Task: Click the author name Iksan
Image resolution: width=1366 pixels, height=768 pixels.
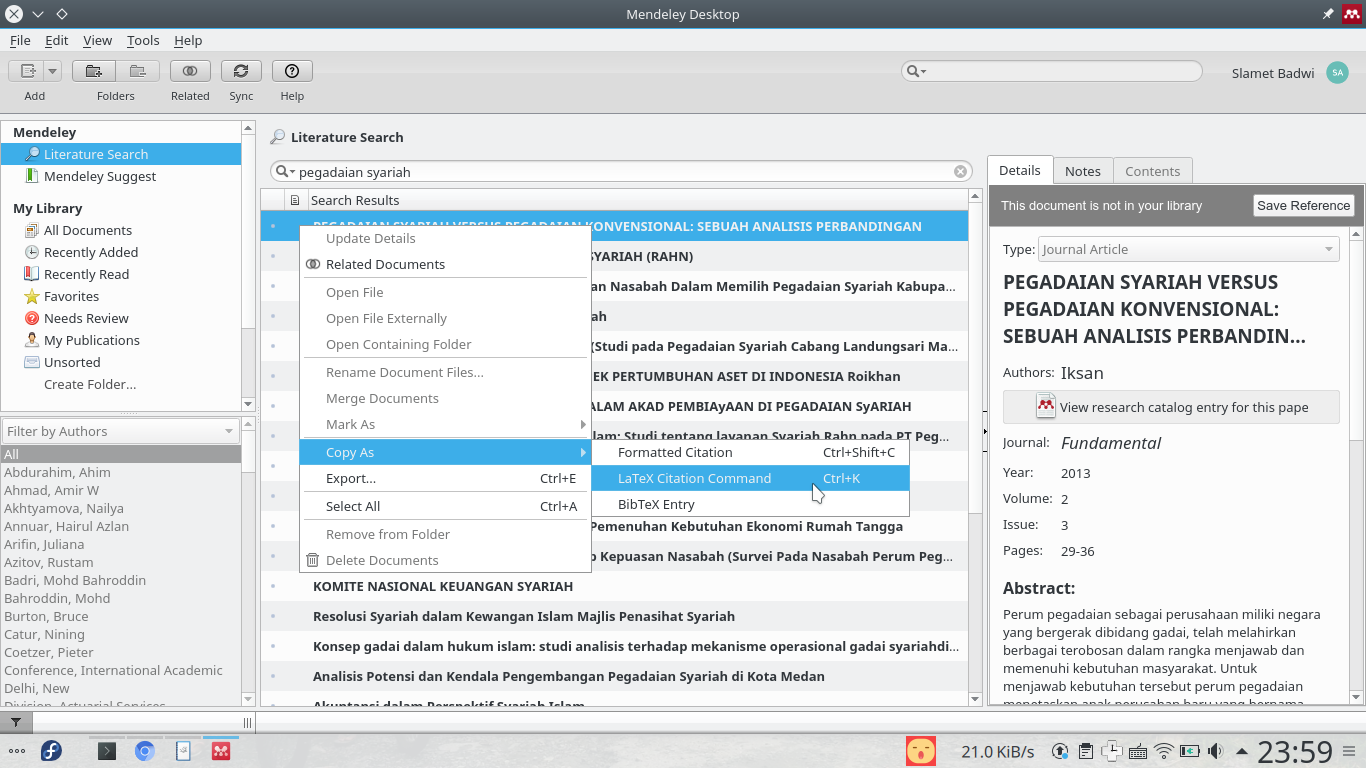Action: click(1082, 373)
